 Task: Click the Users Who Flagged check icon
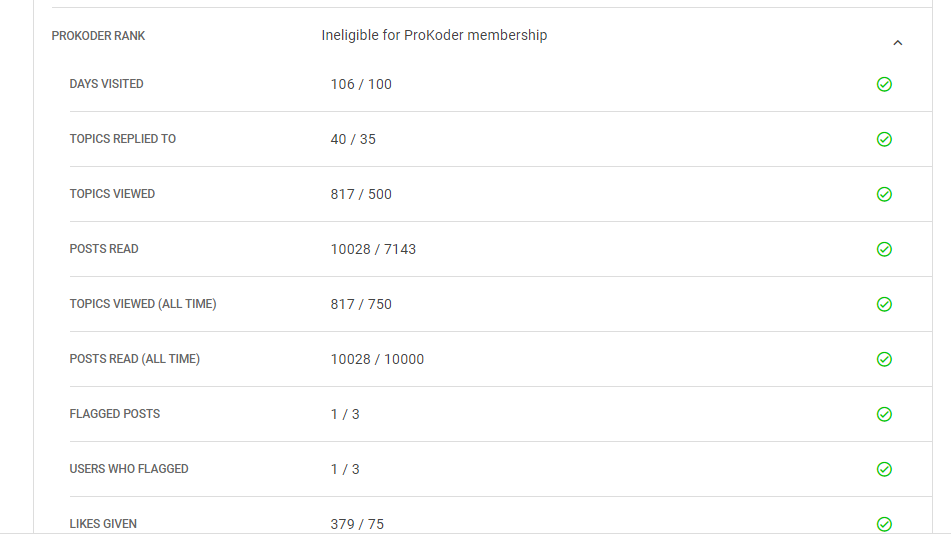coord(884,469)
